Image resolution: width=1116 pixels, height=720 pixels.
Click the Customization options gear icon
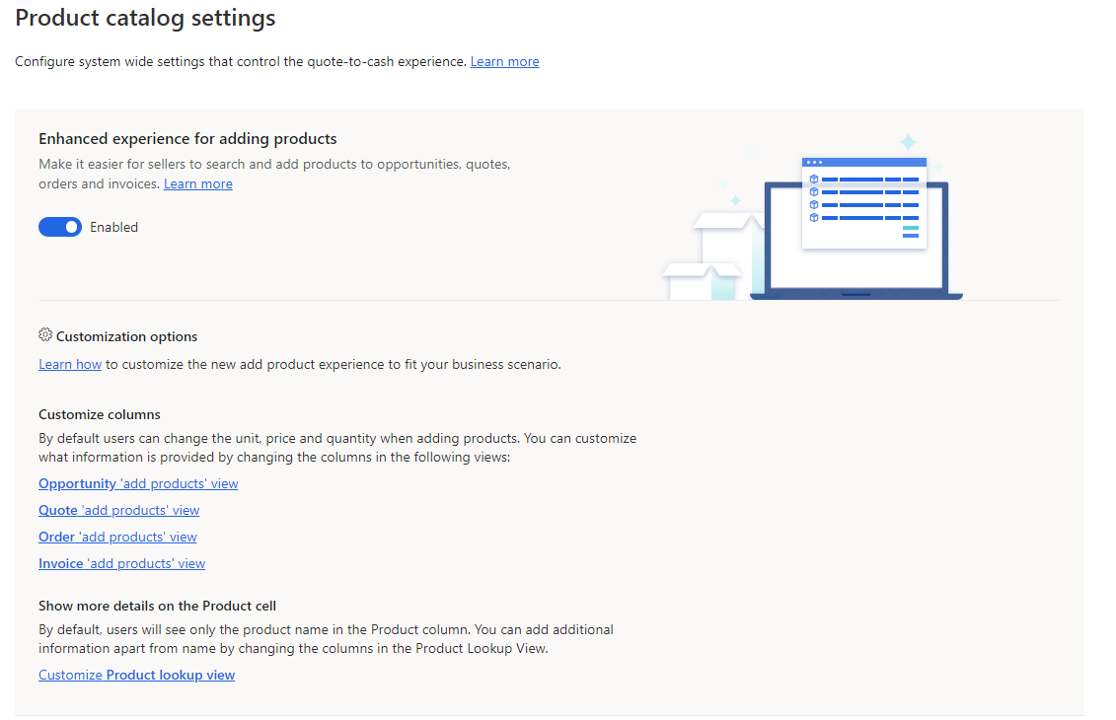(x=46, y=335)
